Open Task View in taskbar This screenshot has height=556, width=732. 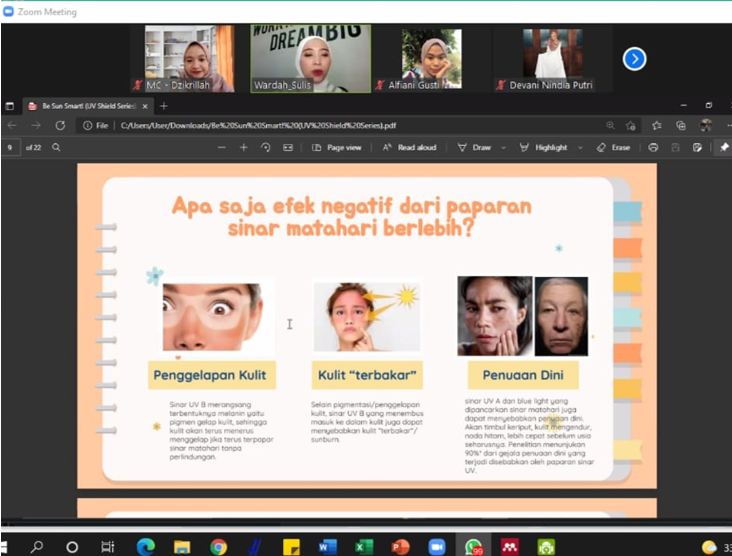coord(107,547)
